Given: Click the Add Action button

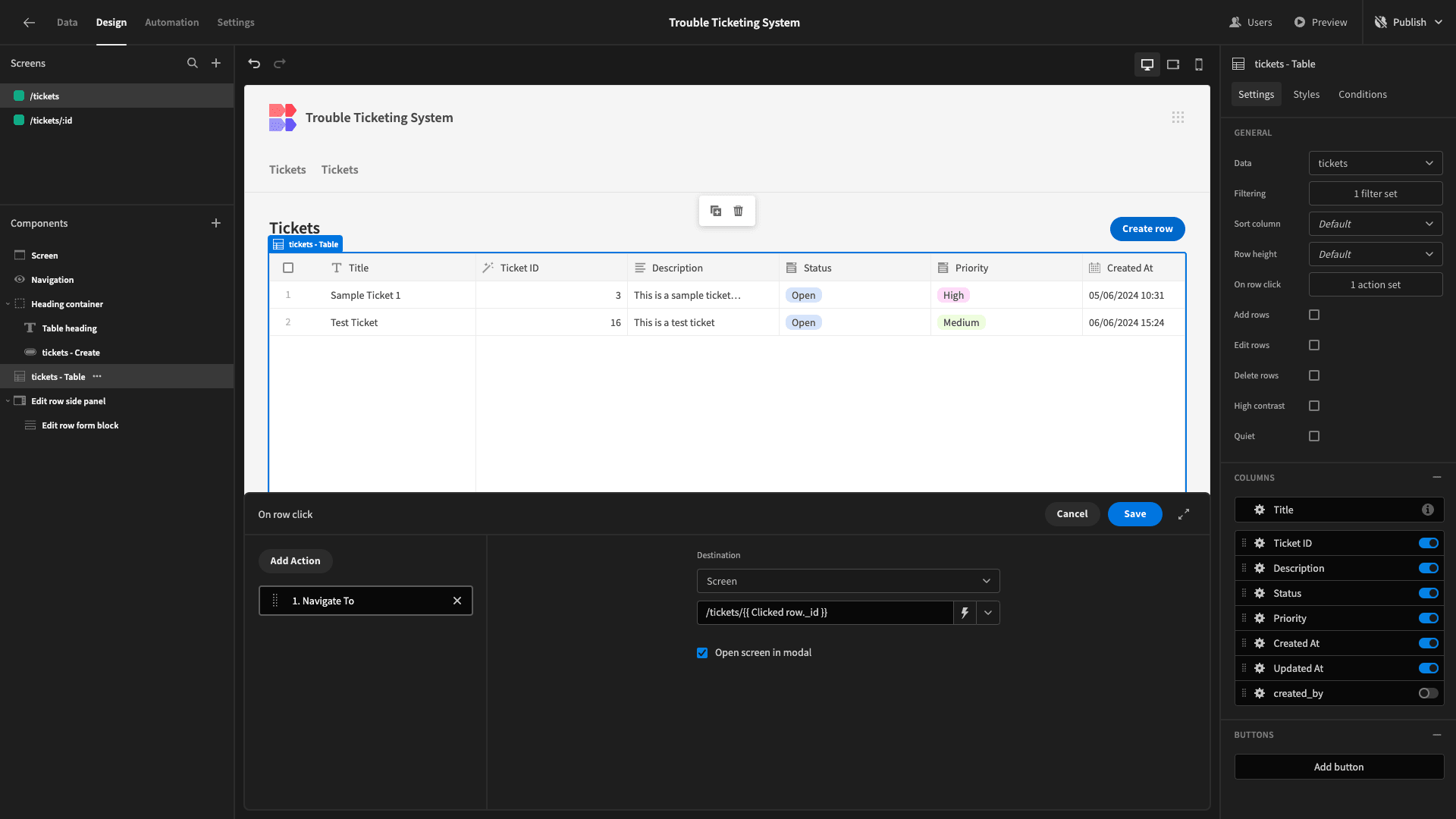Looking at the screenshot, I should click(295, 561).
